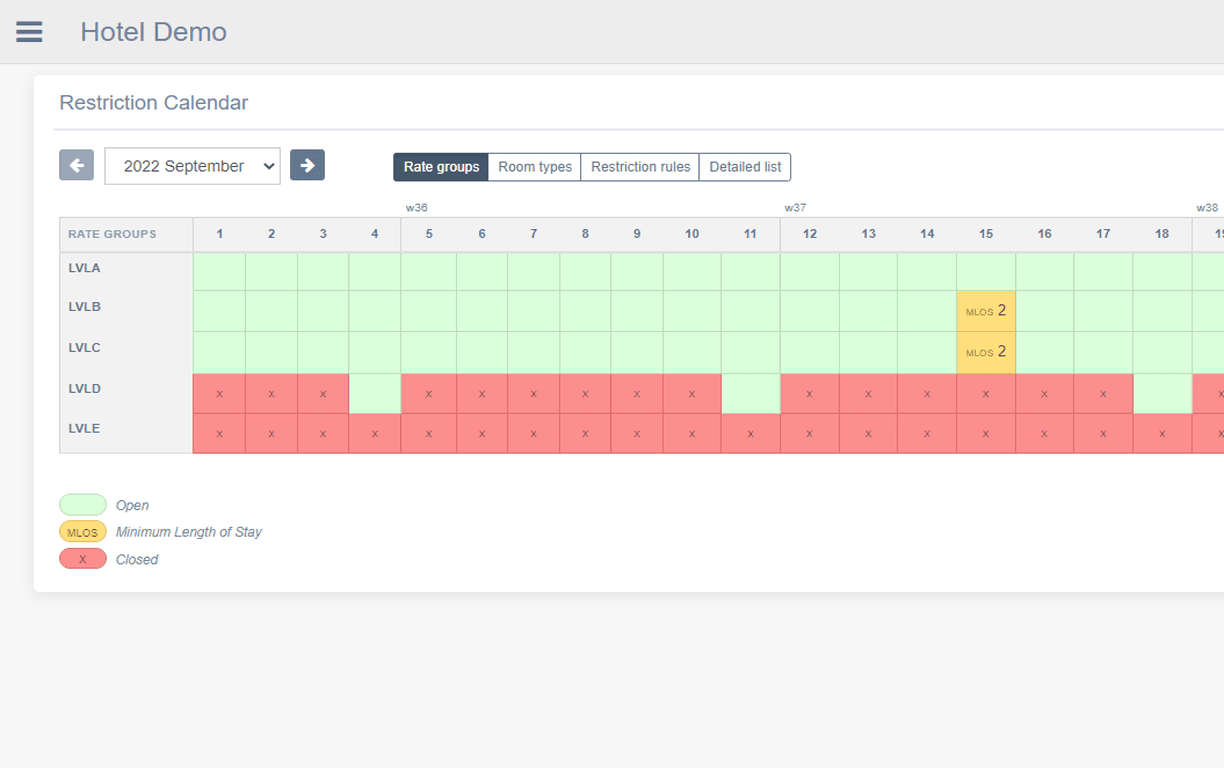
Task: Go to previous month with left arrow
Action: [x=76, y=165]
